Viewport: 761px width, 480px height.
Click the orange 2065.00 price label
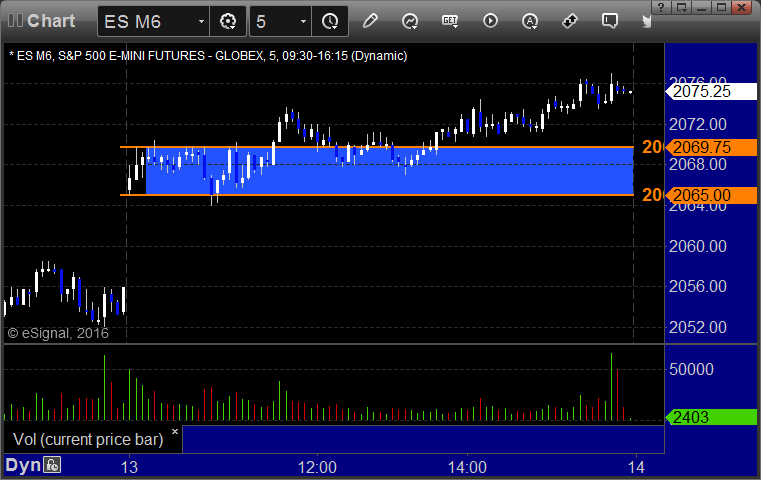point(711,195)
